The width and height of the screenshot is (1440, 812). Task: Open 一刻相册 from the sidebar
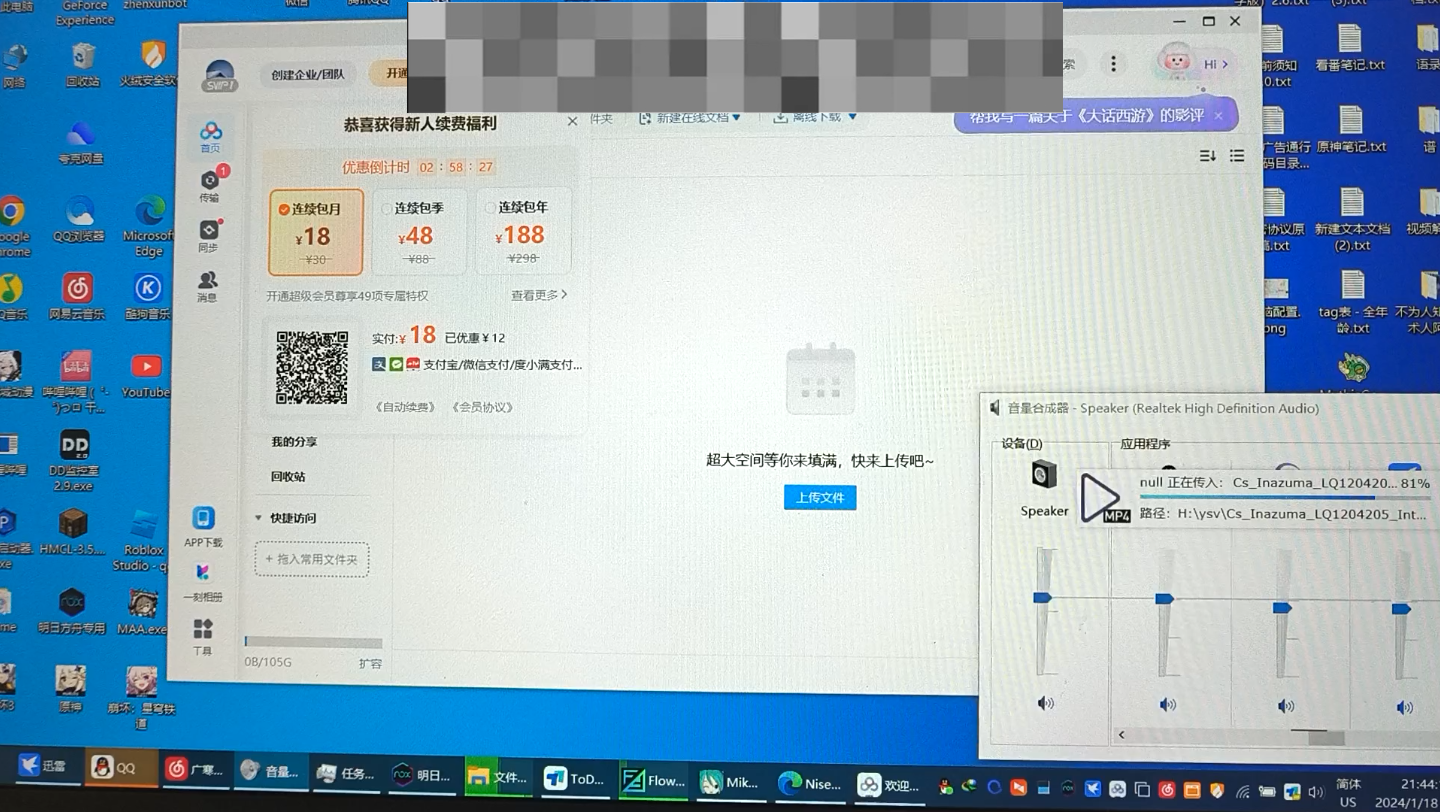coord(203,581)
